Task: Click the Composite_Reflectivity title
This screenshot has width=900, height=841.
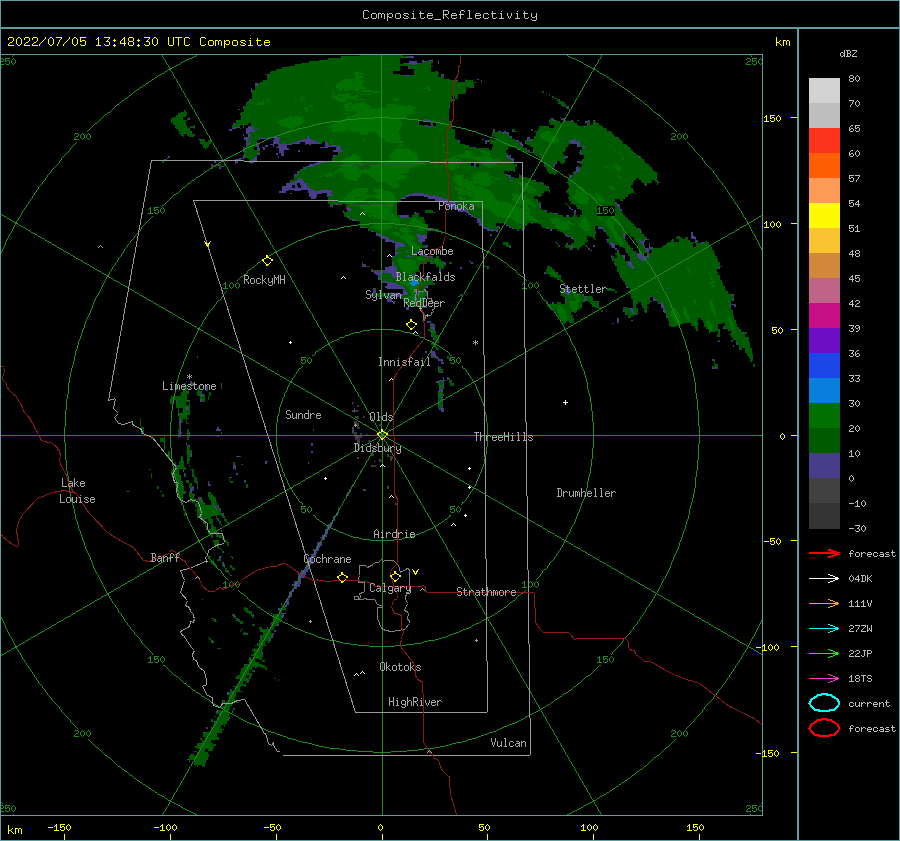Action: (450, 15)
